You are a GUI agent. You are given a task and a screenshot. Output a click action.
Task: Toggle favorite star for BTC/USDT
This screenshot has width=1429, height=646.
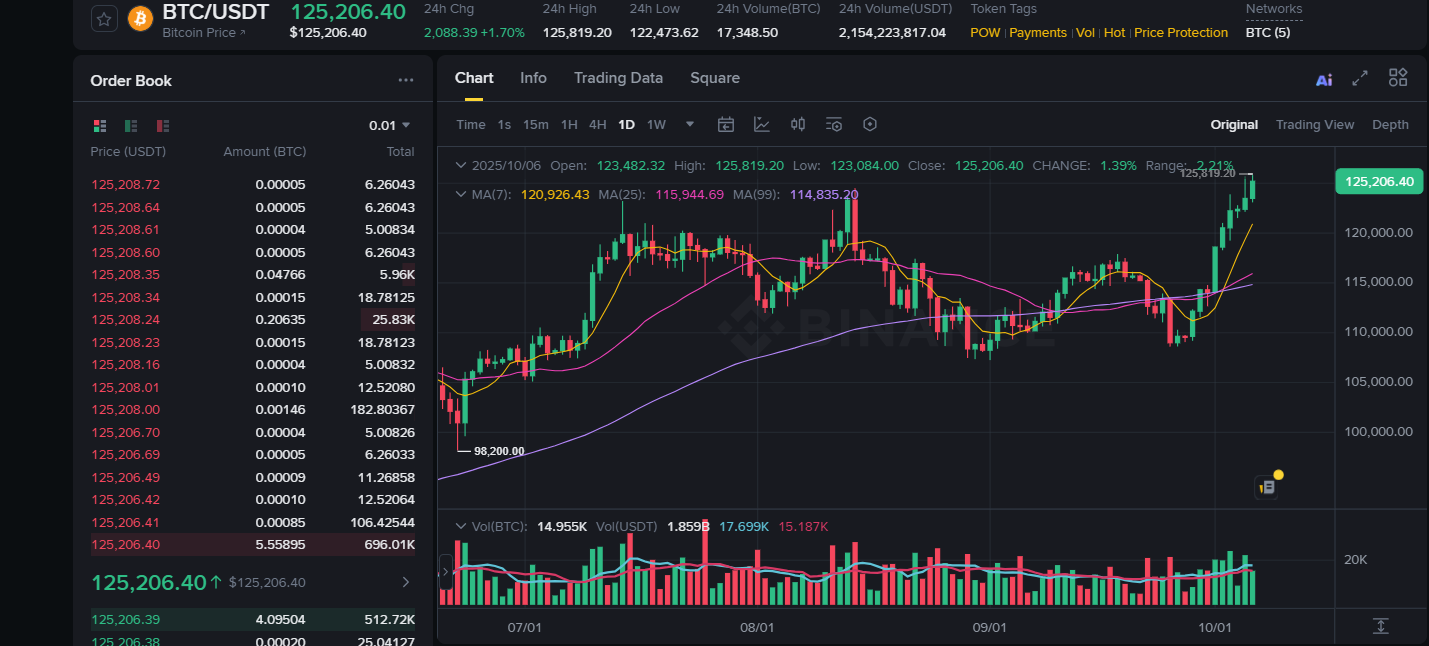[x=104, y=18]
